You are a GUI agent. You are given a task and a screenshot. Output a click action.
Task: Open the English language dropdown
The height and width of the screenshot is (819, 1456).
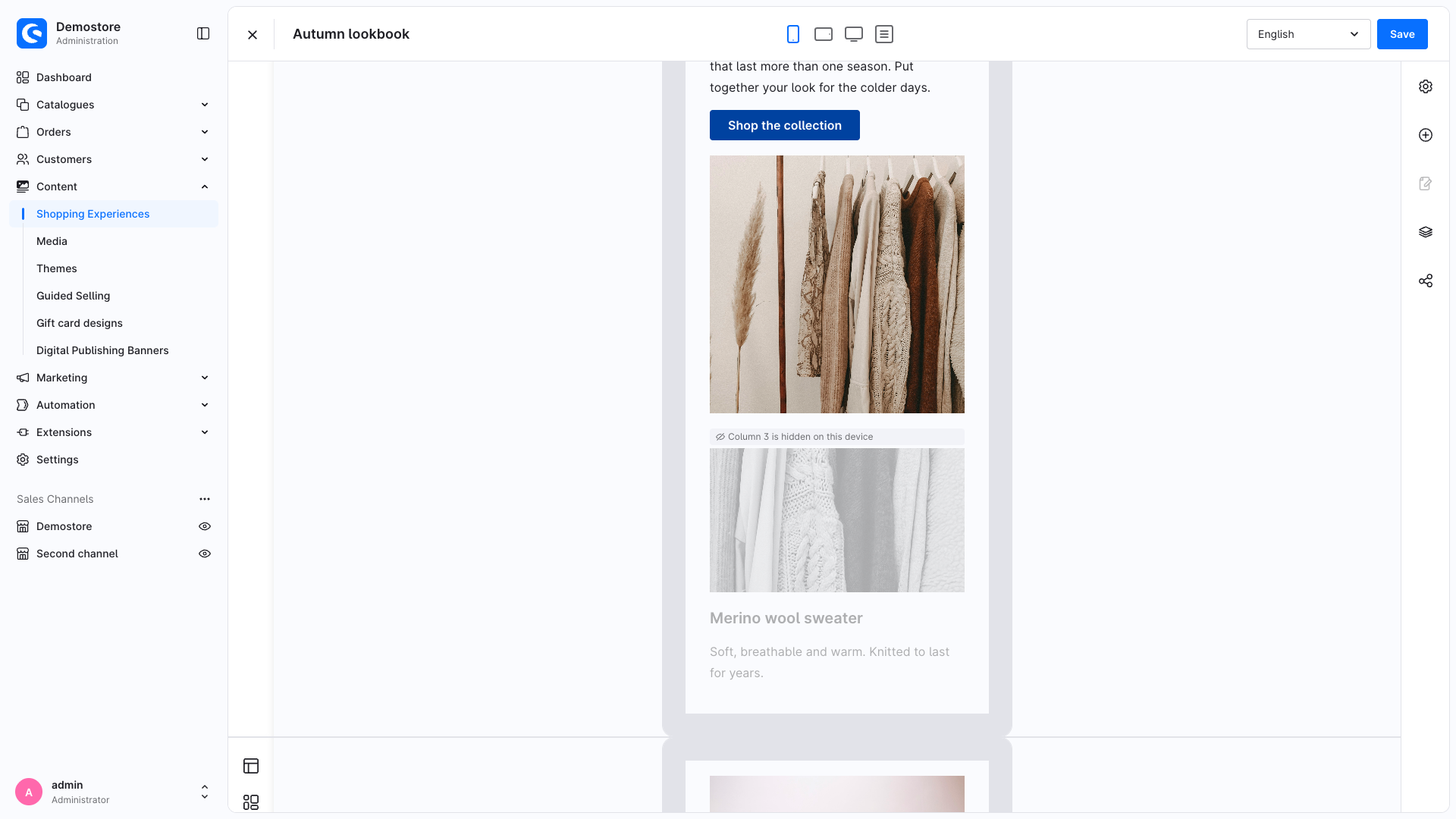[x=1308, y=34]
